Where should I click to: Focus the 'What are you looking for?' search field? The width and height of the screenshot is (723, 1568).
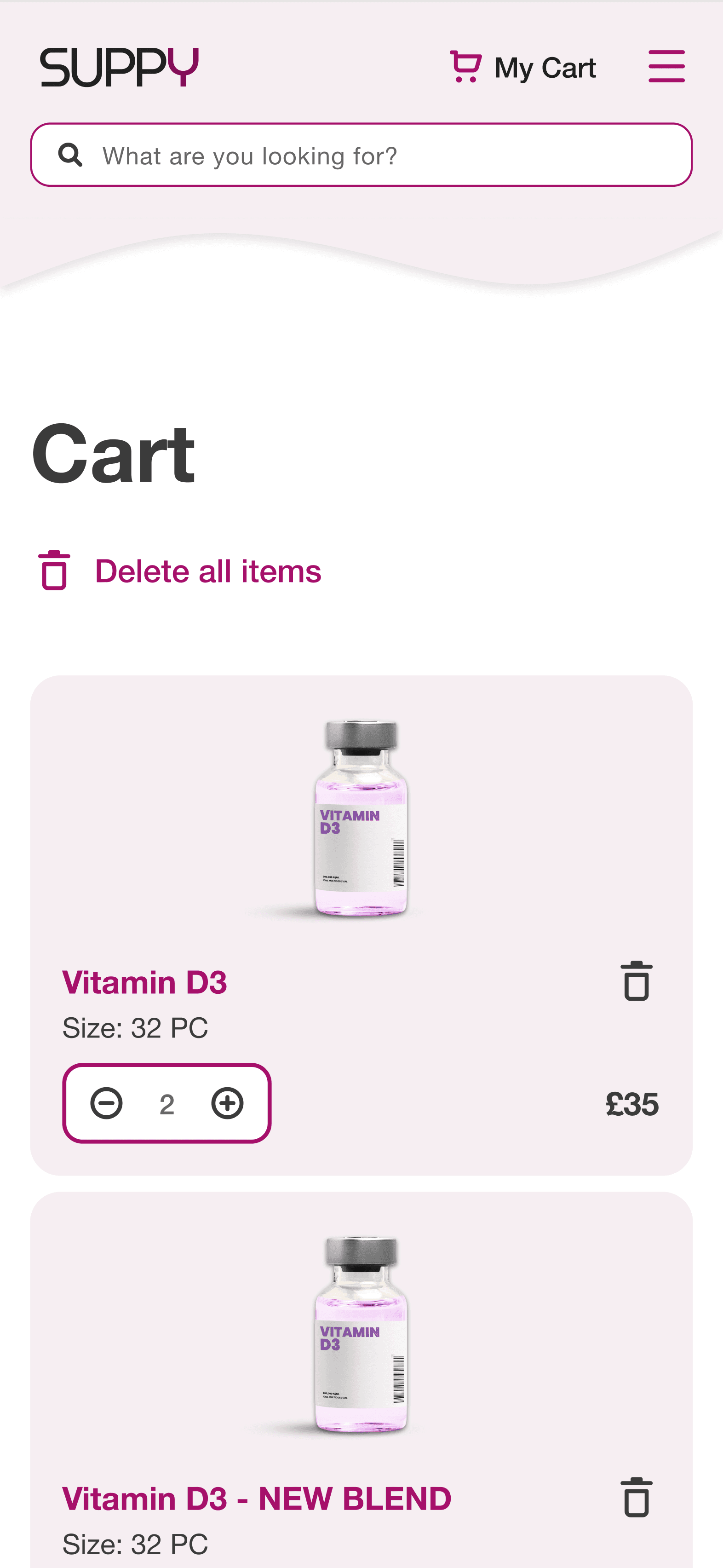coord(361,155)
